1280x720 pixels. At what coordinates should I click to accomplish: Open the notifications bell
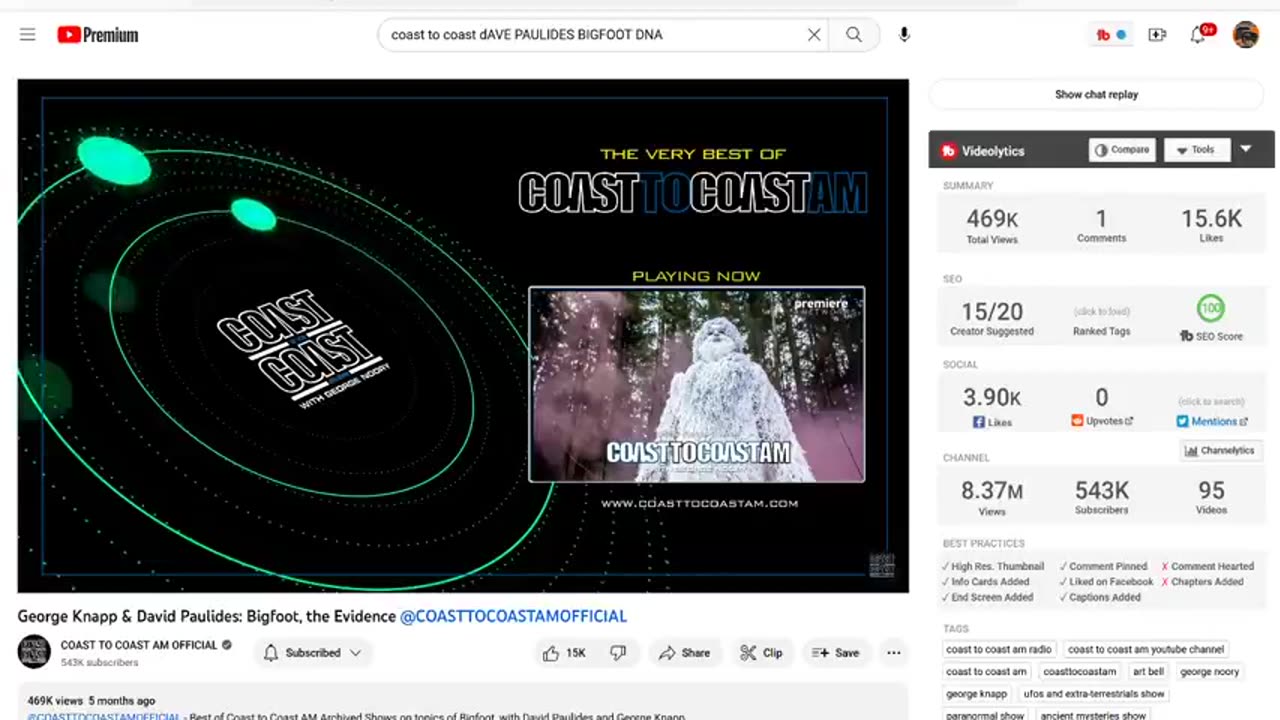(1198, 34)
